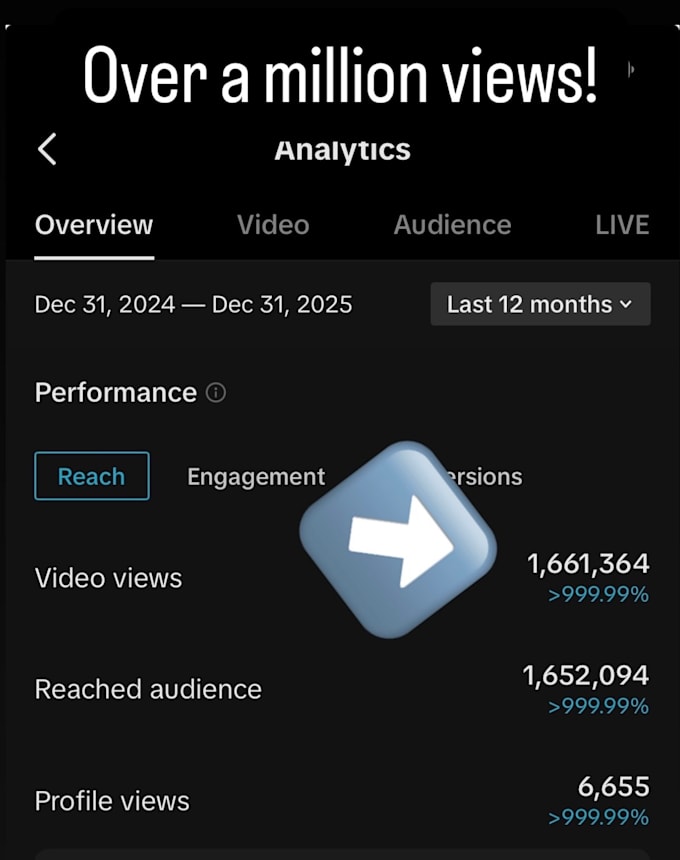Click the Analytics page title
The image size is (680, 860).
coord(342,150)
